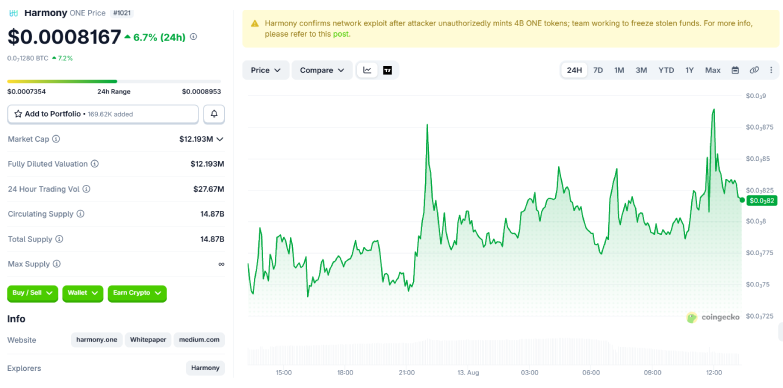Open Total Supply info icon
783x388 pixels.
(x=59, y=239)
